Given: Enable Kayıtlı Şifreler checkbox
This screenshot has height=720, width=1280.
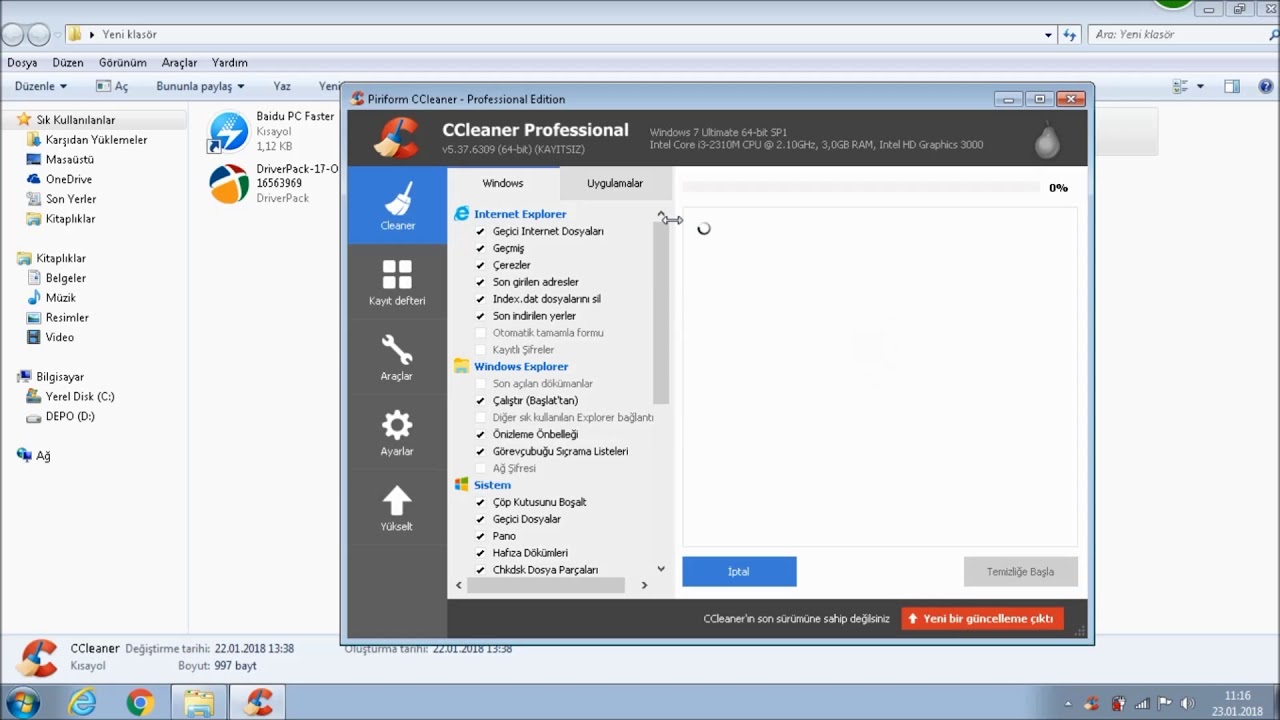Looking at the screenshot, I should tap(480, 350).
